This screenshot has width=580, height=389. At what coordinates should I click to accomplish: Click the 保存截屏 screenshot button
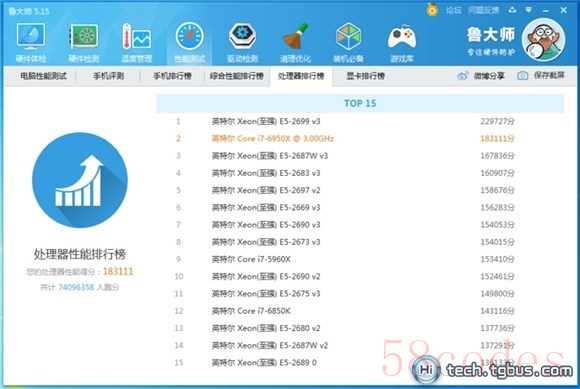[x=541, y=75]
